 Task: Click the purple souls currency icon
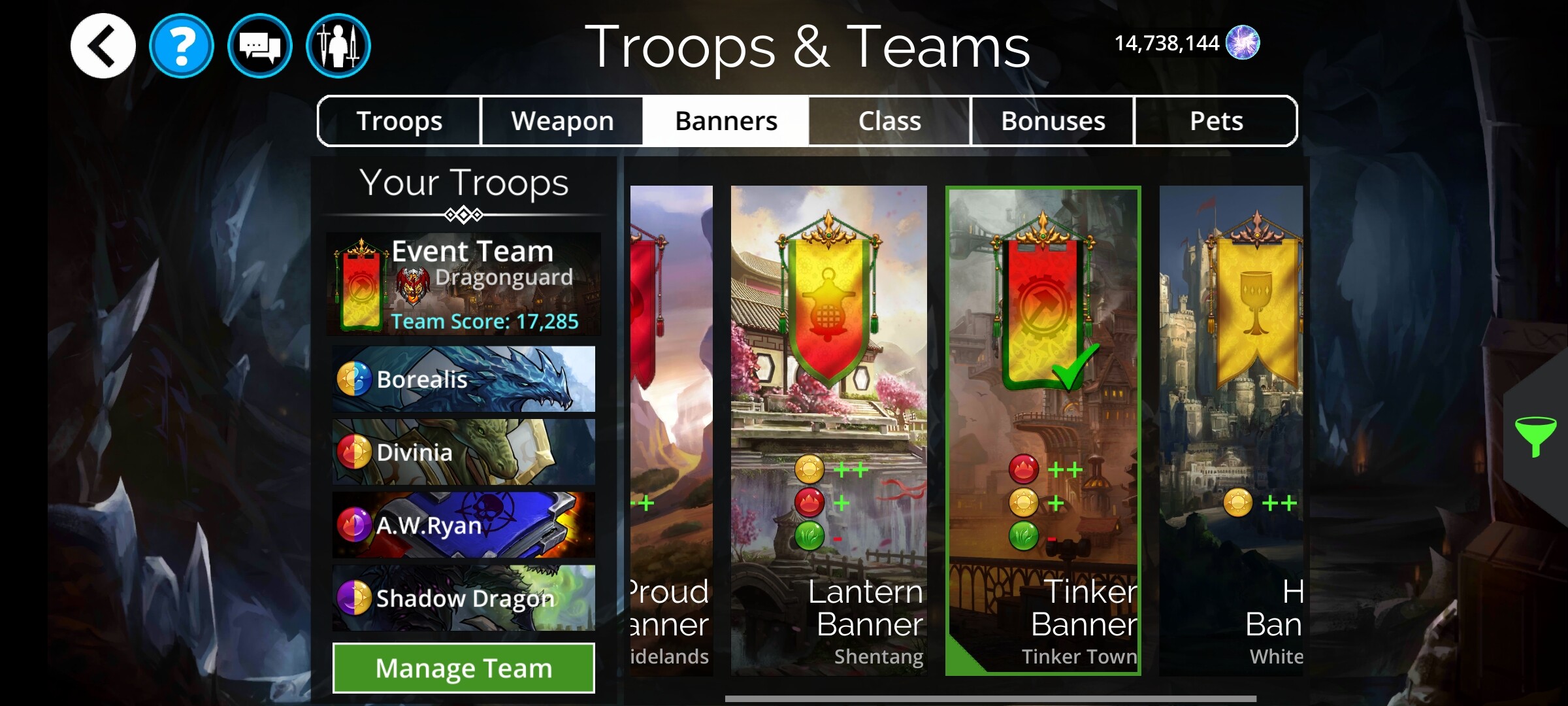[1243, 43]
